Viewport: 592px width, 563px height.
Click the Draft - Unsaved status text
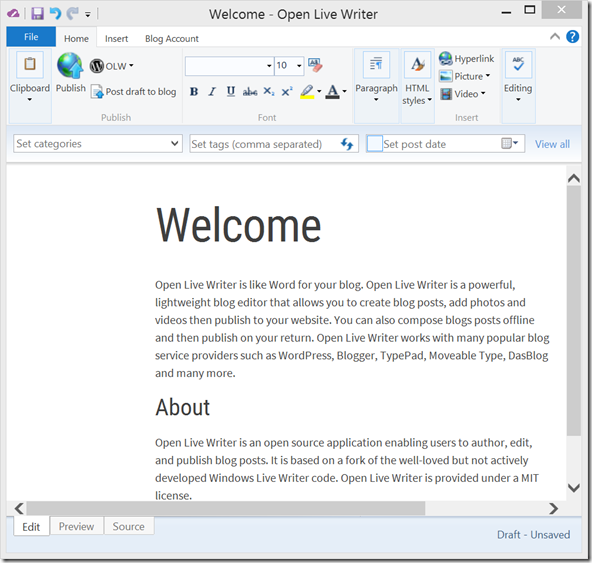click(x=533, y=535)
